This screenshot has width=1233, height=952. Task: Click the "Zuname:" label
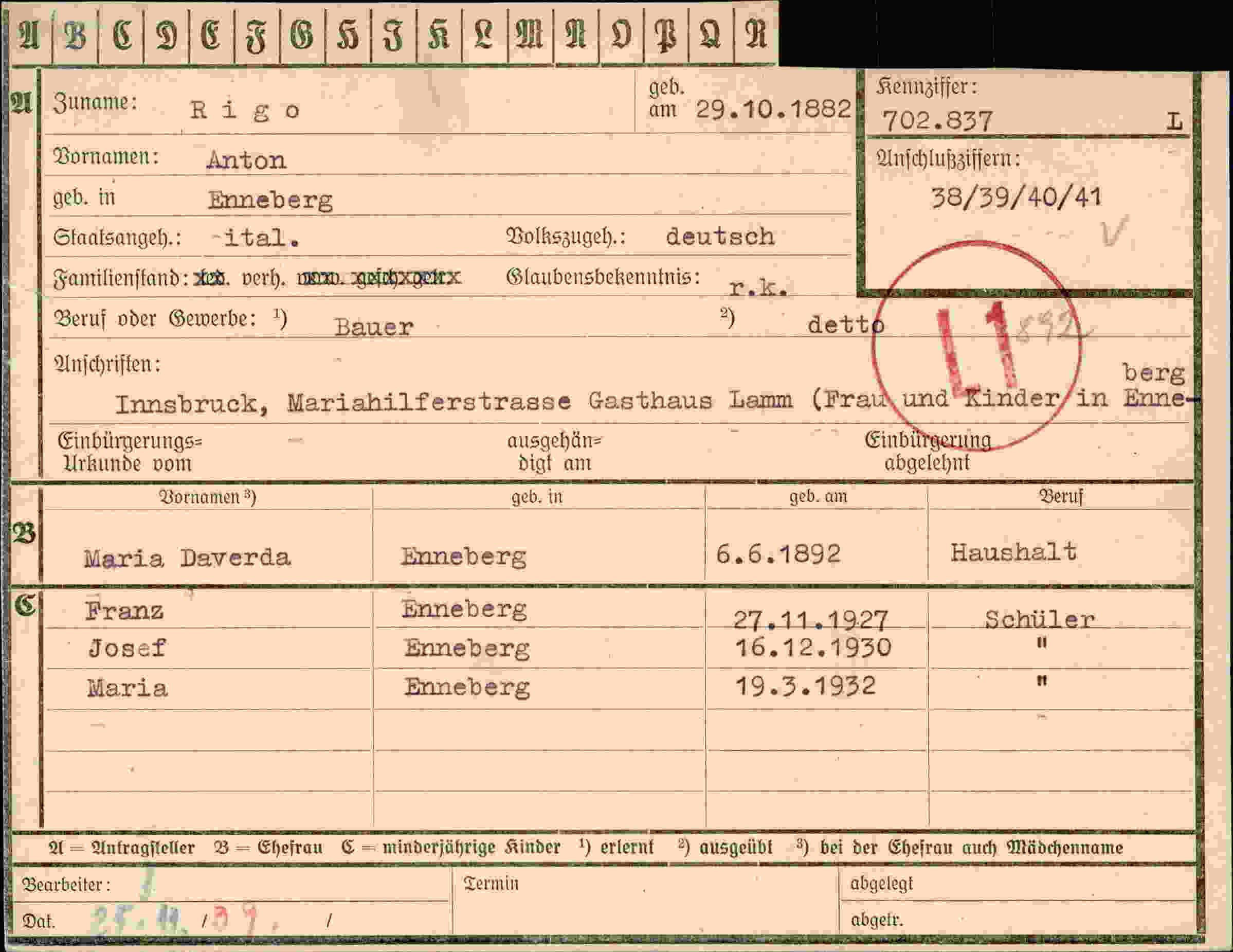pos(95,103)
